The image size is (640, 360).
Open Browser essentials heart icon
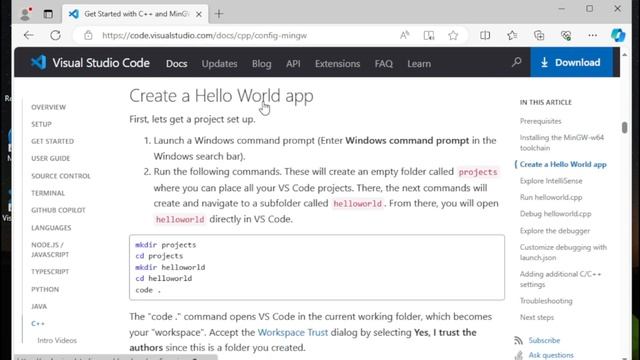click(566, 36)
